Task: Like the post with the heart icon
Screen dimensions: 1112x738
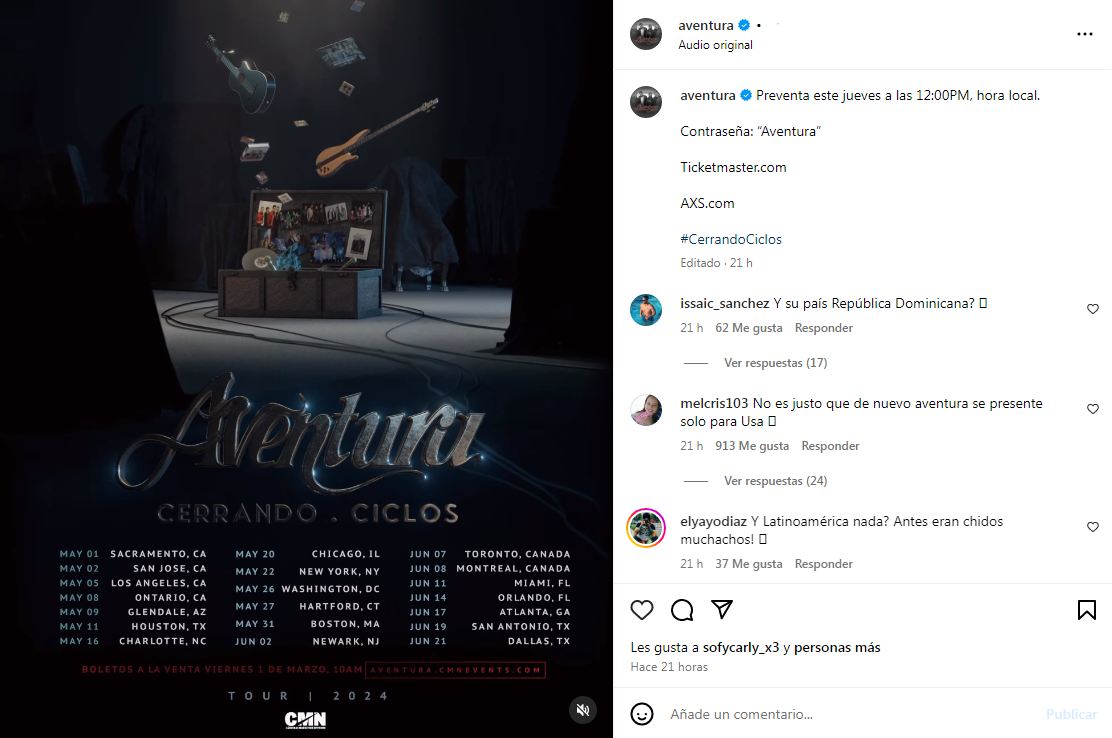Action: [642, 610]
